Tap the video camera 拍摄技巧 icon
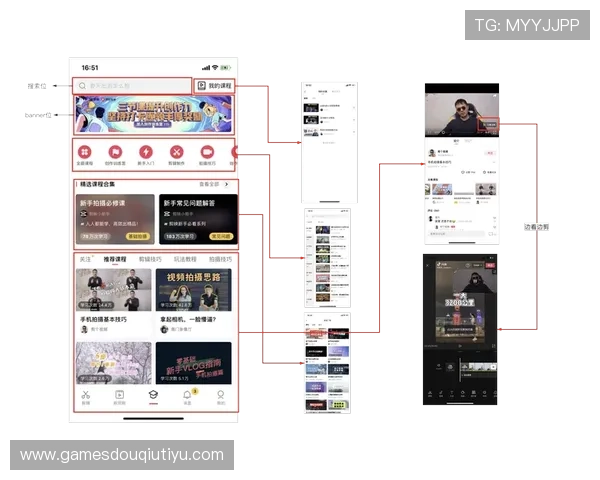Image resolution: width=600 pixels, height=480 pixels. pyautogui.click(x=206, y=153)
